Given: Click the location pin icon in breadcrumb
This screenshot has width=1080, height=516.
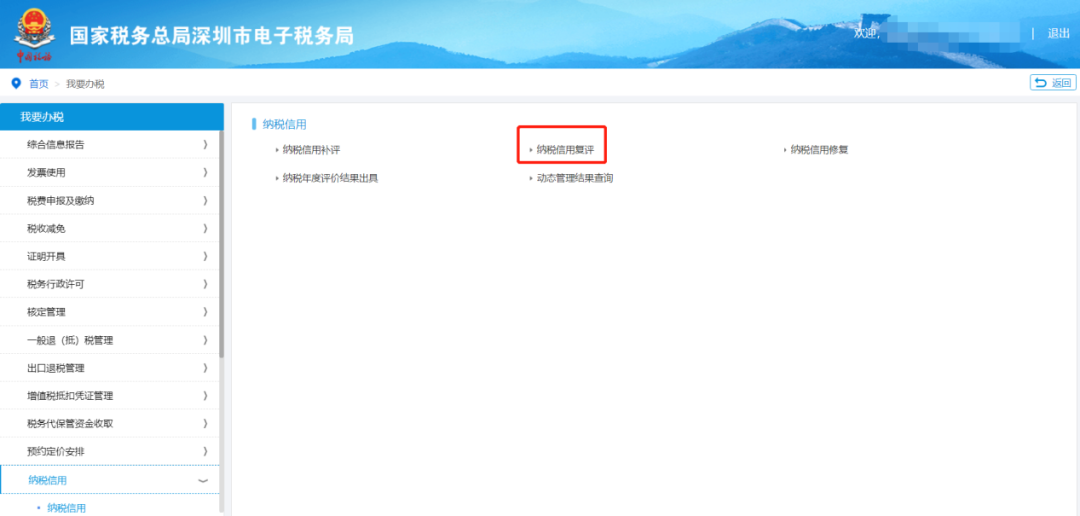Looking at the screenshot, I should pos(17,83).
